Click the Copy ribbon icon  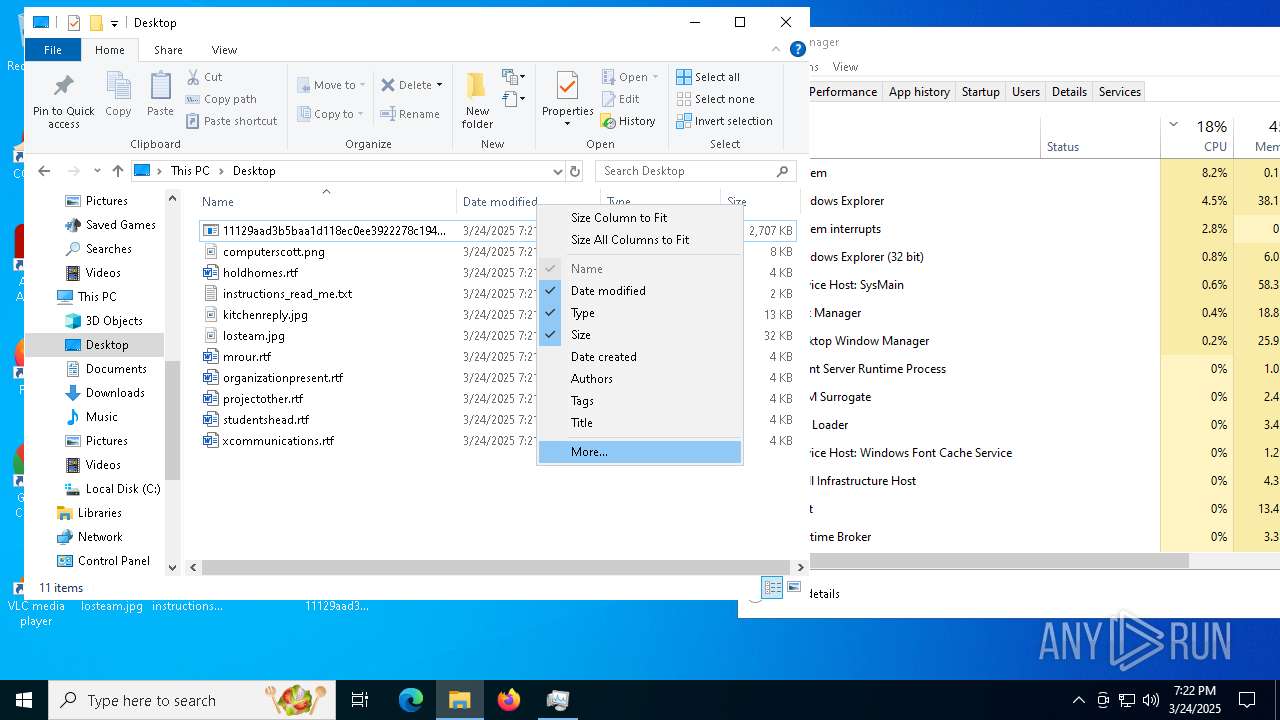[118, 86]
